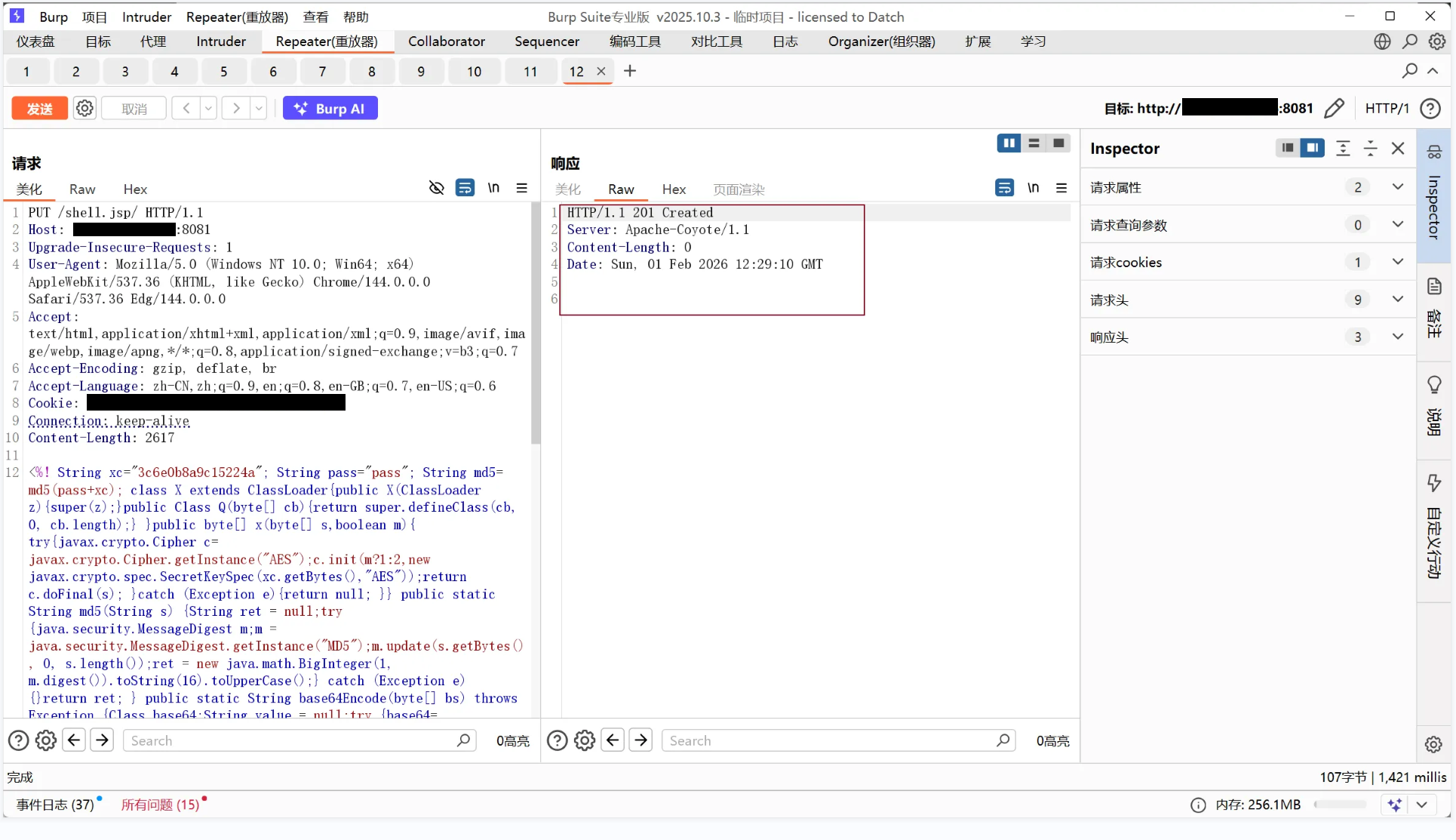Click the 发送 send button

click(40, 108)
